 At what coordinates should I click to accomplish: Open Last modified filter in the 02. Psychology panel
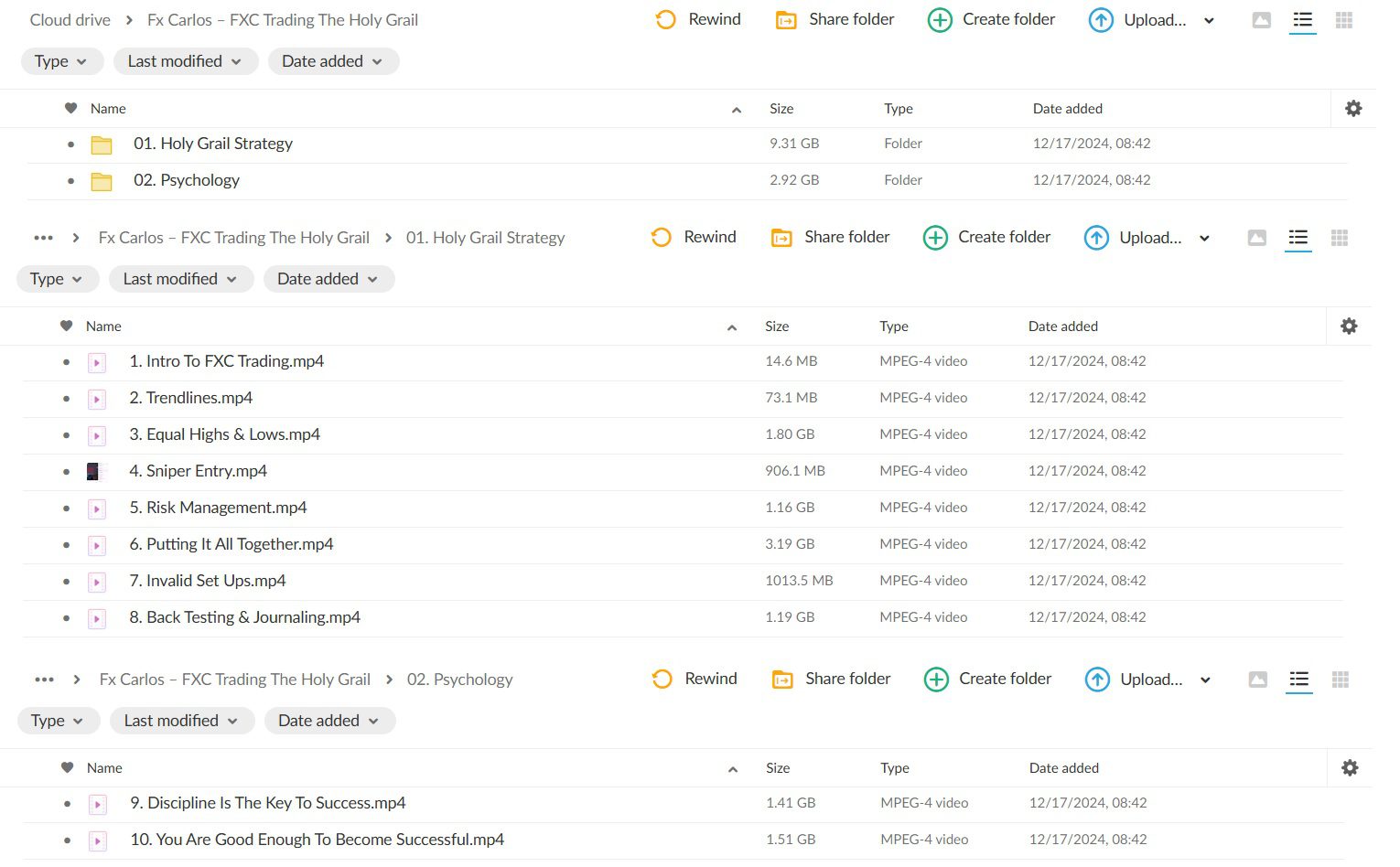[x=182, y=721]
